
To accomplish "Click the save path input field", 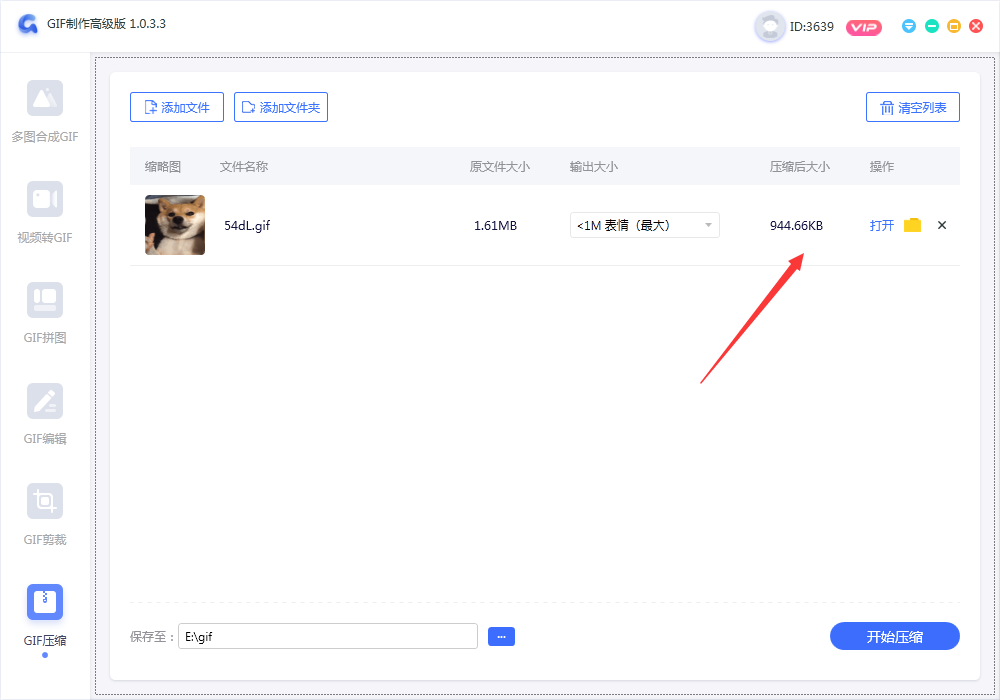I will (x=327, y=636).
